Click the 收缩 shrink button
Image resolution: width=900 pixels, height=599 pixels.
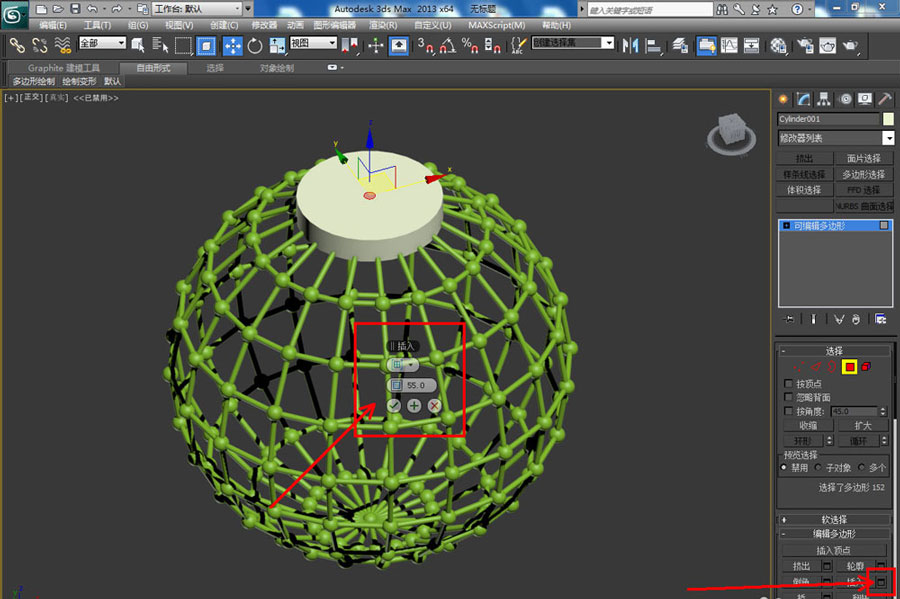808,426
